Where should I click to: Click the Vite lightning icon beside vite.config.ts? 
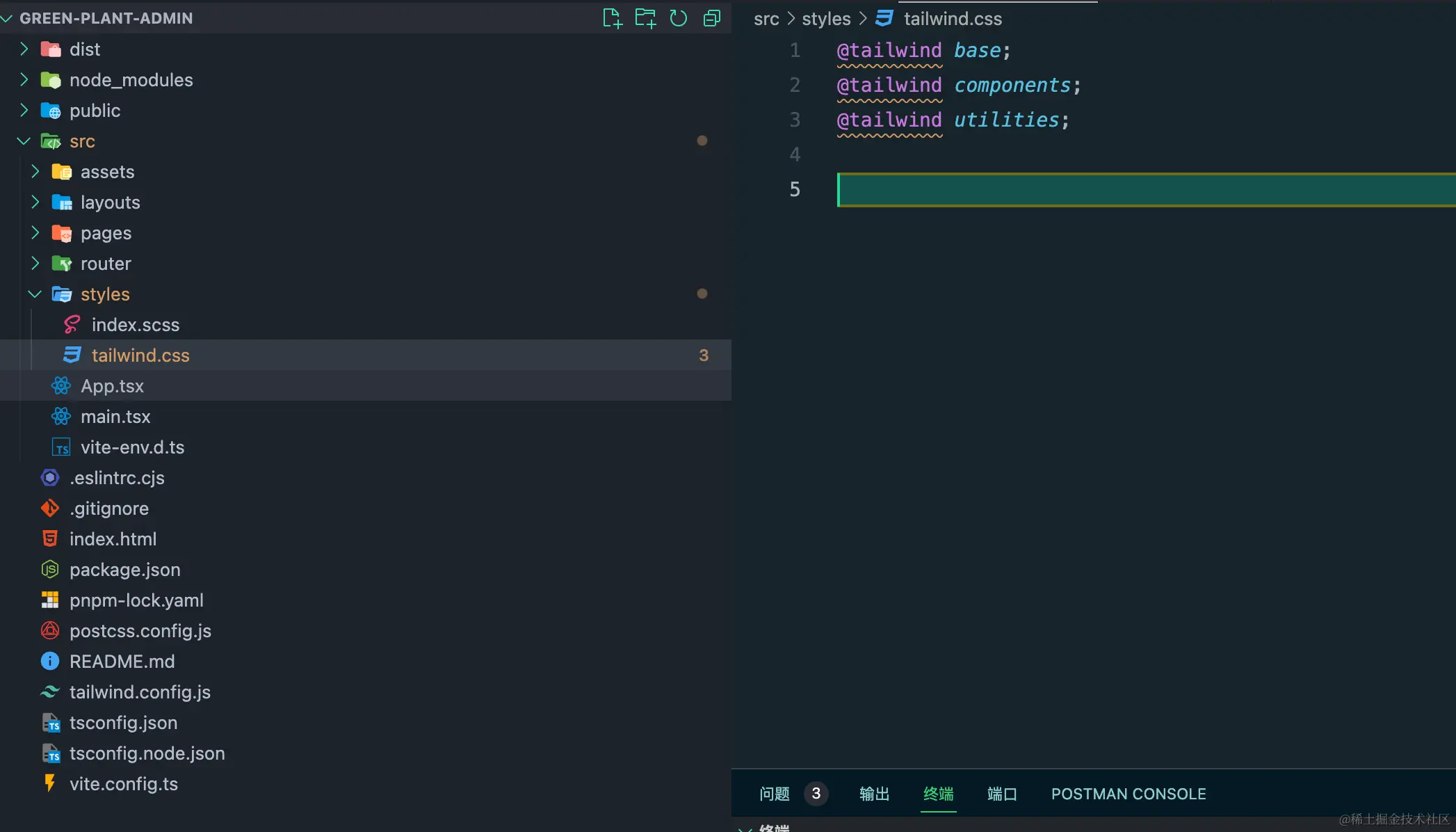[x=50, y=783]
